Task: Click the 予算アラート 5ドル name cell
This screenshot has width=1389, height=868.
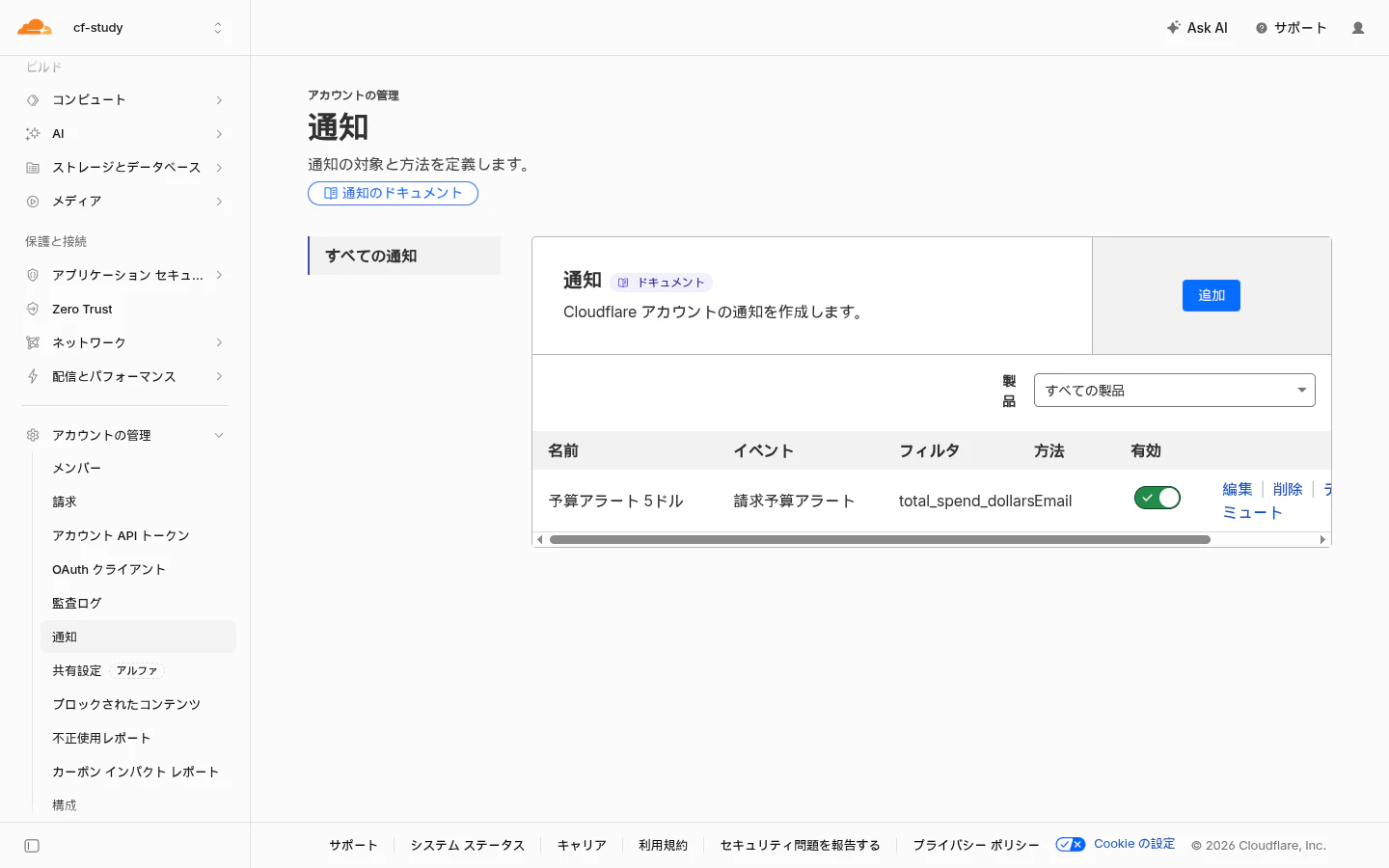Action: click(x=615, y=501)
